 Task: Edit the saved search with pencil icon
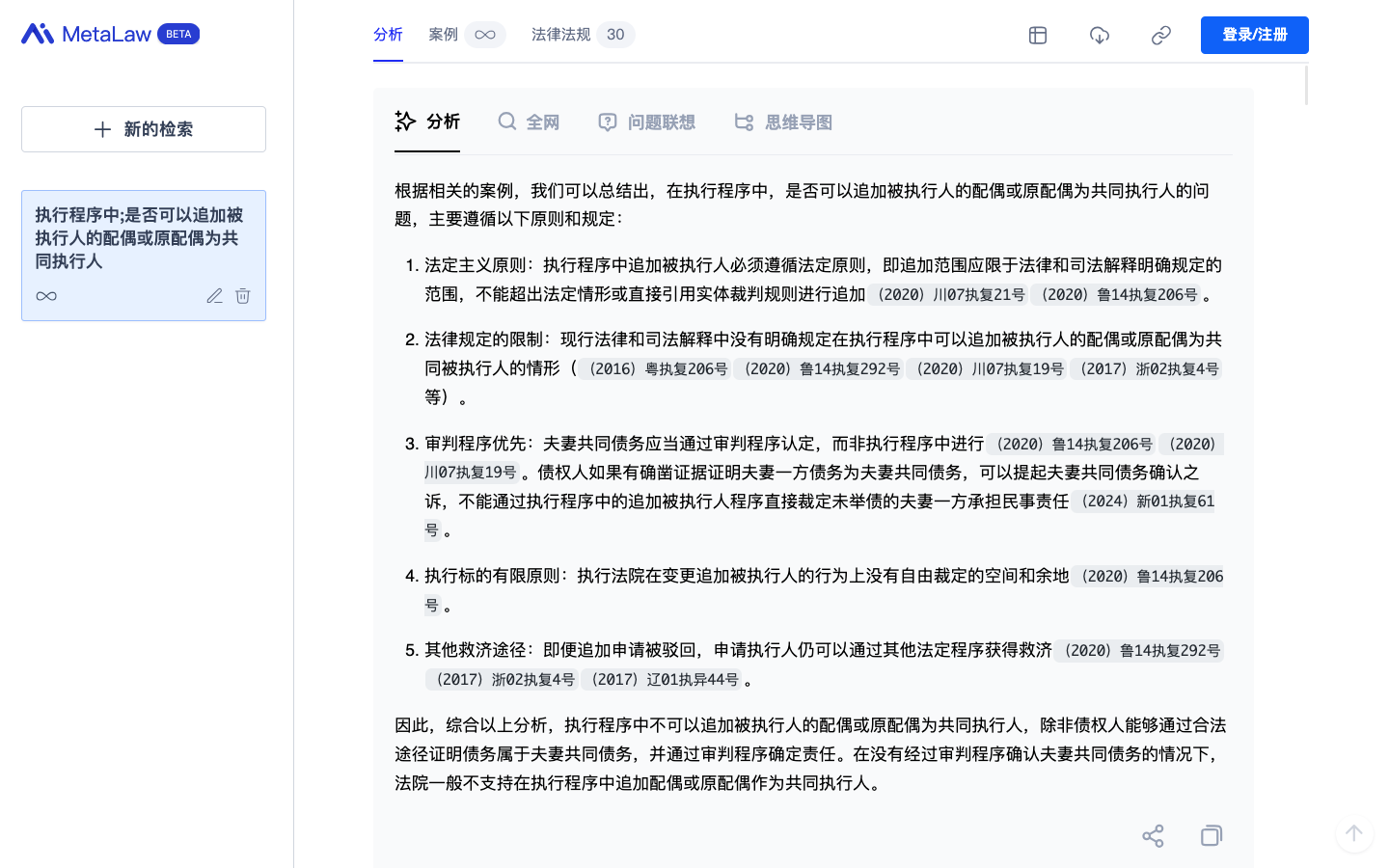(x=214, y=296)
